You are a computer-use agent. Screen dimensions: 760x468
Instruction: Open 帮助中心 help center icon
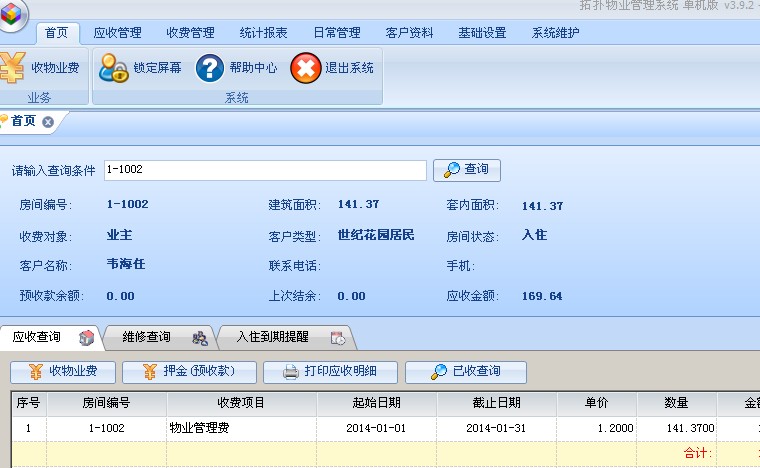[209, 68]
